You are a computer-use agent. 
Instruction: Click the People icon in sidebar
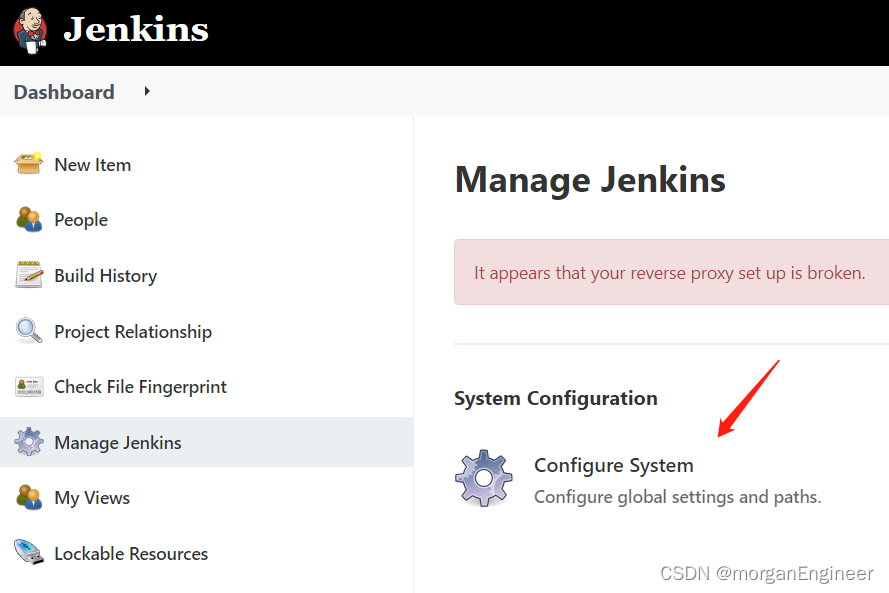(x=29, y=219)
